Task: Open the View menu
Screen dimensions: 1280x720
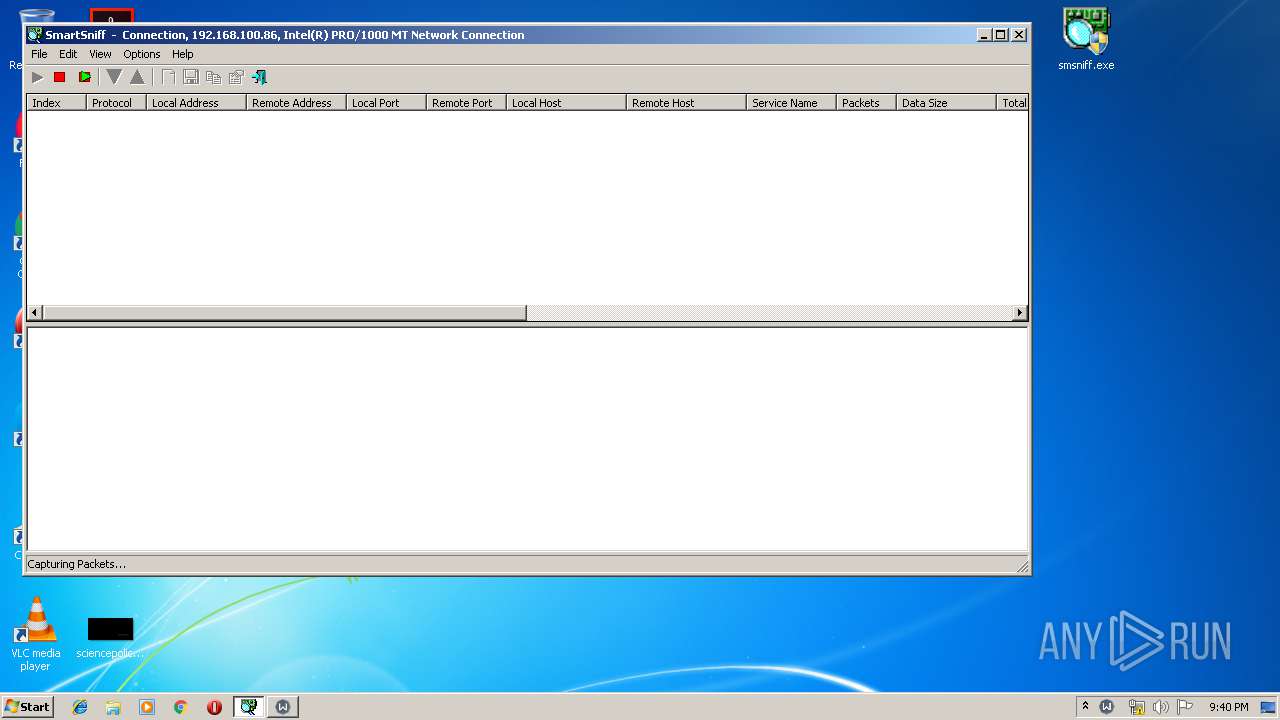Action: point(100,54)
